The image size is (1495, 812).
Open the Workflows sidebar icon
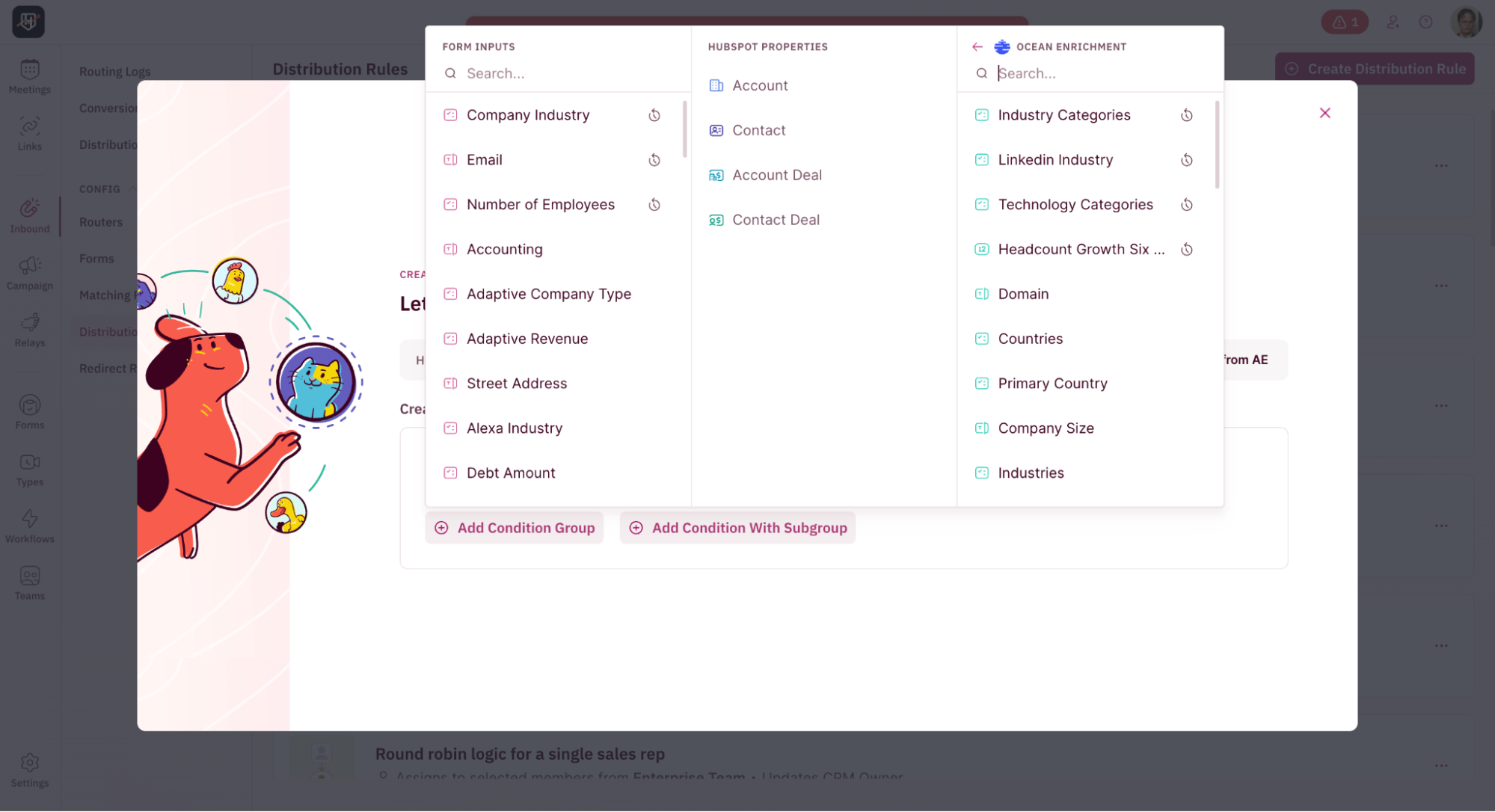coord(30,526)
